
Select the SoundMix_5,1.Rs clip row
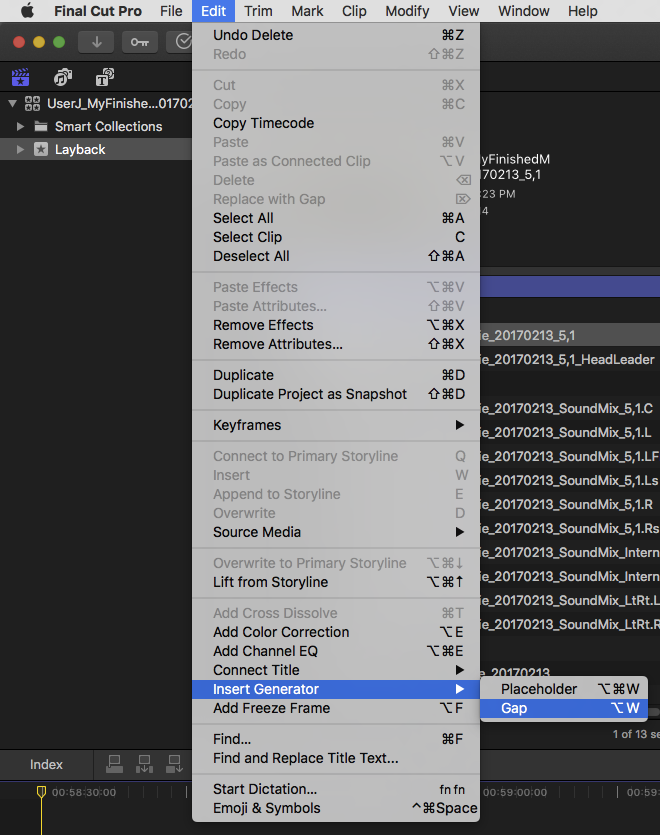pos(570,528)
